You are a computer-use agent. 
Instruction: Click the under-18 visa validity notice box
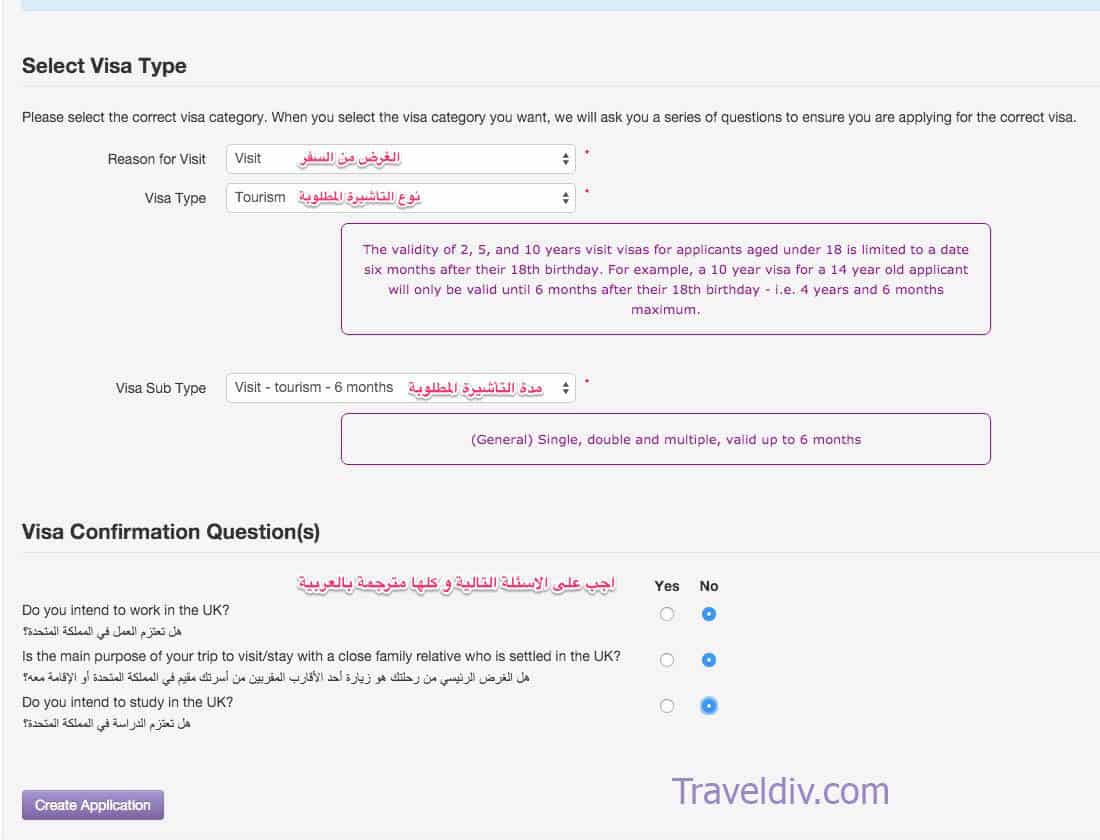[666, 279]
